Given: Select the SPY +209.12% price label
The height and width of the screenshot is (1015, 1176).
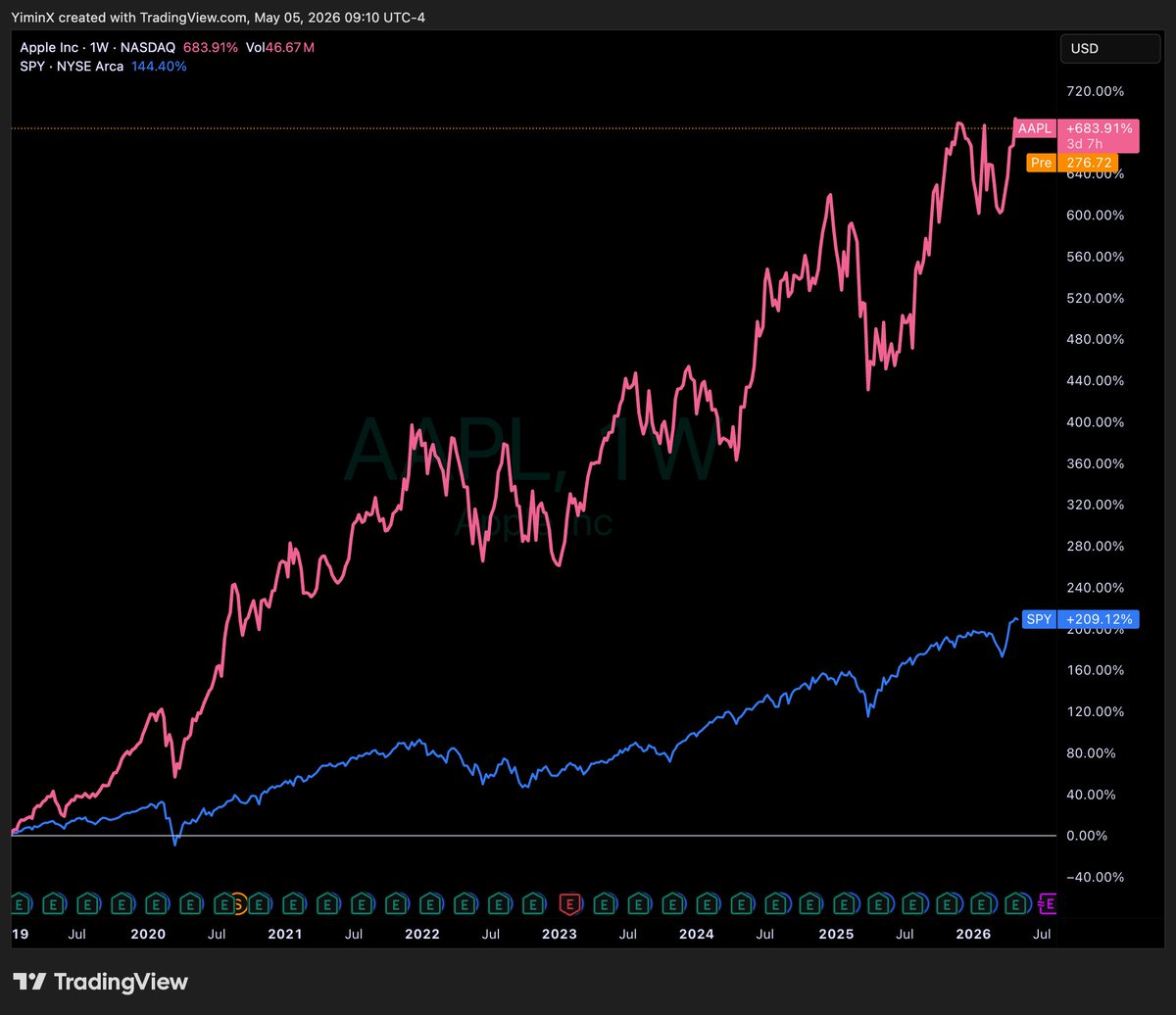Looking at the screenshot, I should click(x=1080, y=619).
